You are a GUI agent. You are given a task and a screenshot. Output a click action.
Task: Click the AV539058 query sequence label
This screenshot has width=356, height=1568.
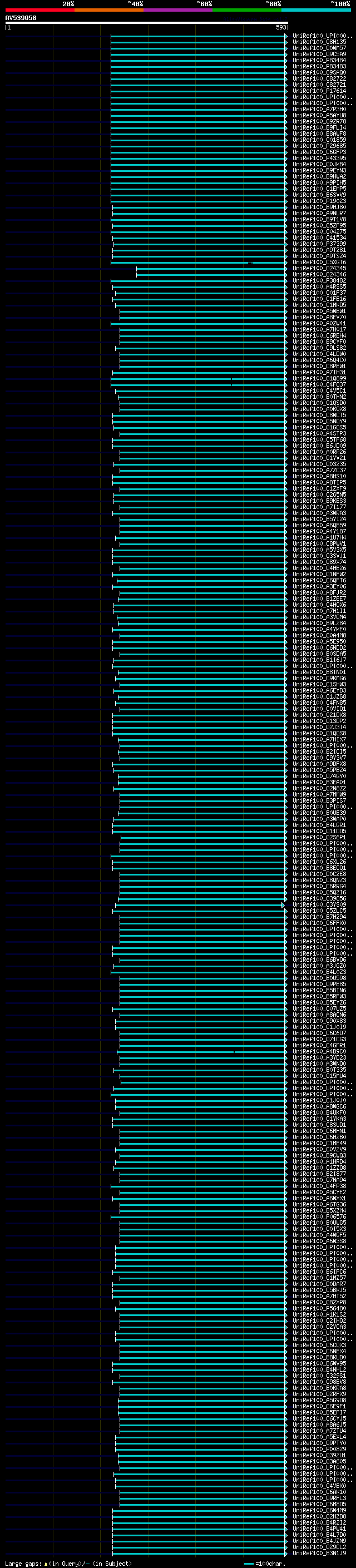21,18
